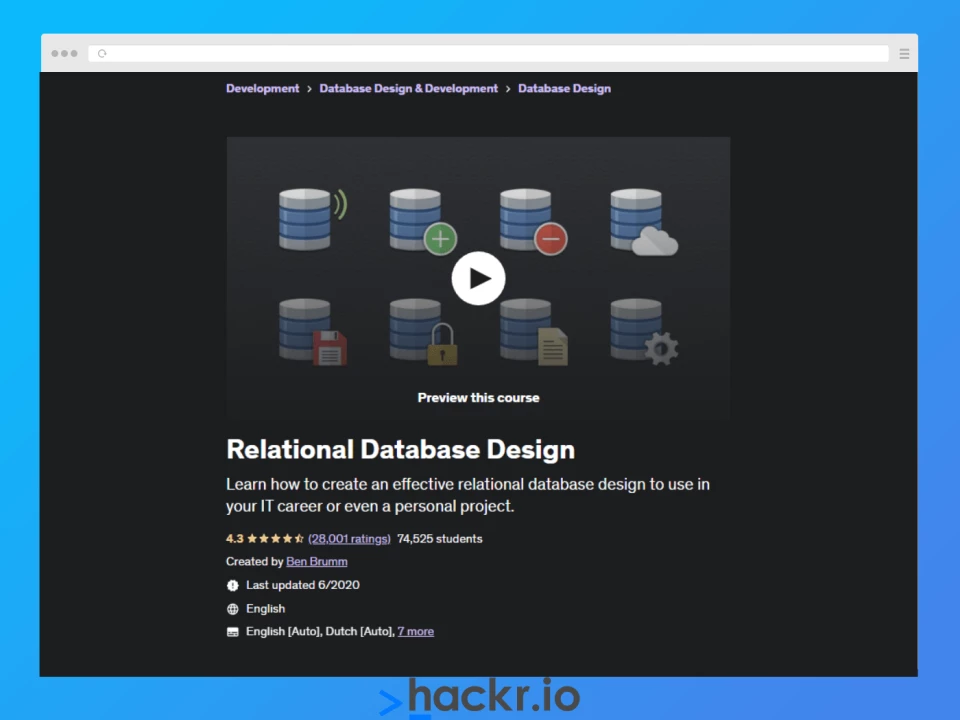960x720 pixels.
Task: Click the course description paragraph
Action: [x=468, y=495]
